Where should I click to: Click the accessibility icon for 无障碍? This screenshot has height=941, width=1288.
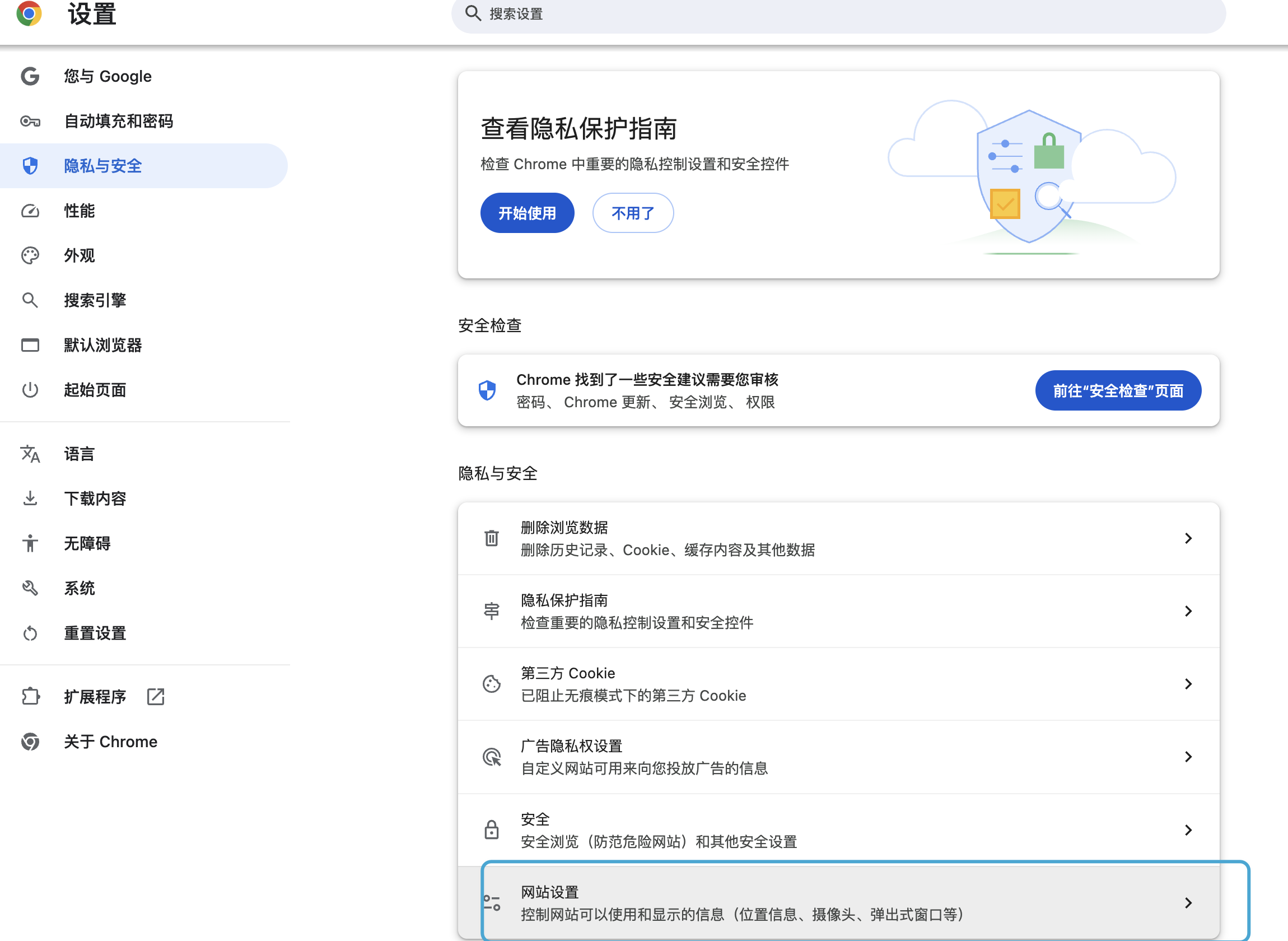[x=30, y=543]
